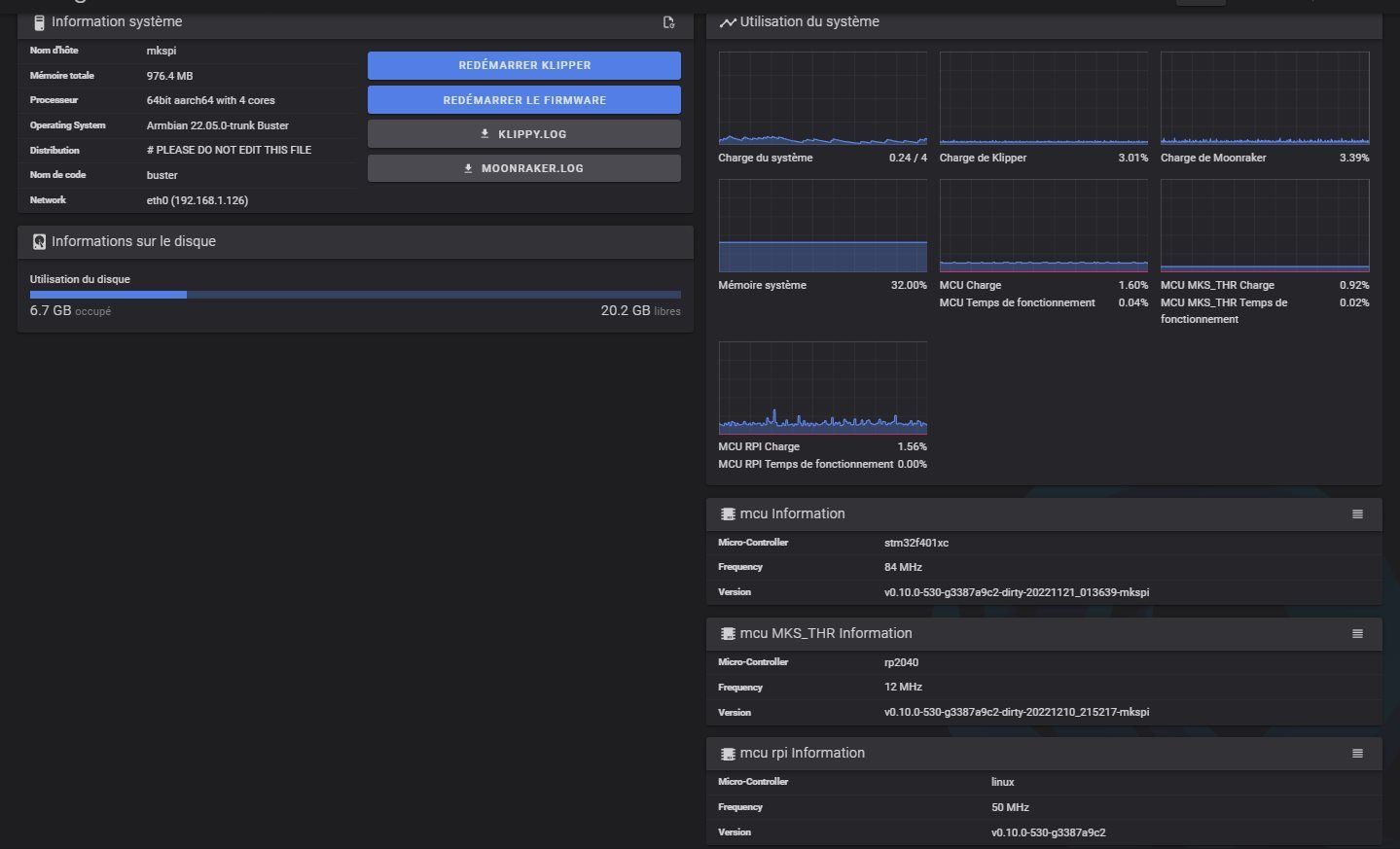This screenshot has width=1400, height=849.
Task: Open the mcu MKS_THR Information menu icon
Action: [x=1357, y=634]
